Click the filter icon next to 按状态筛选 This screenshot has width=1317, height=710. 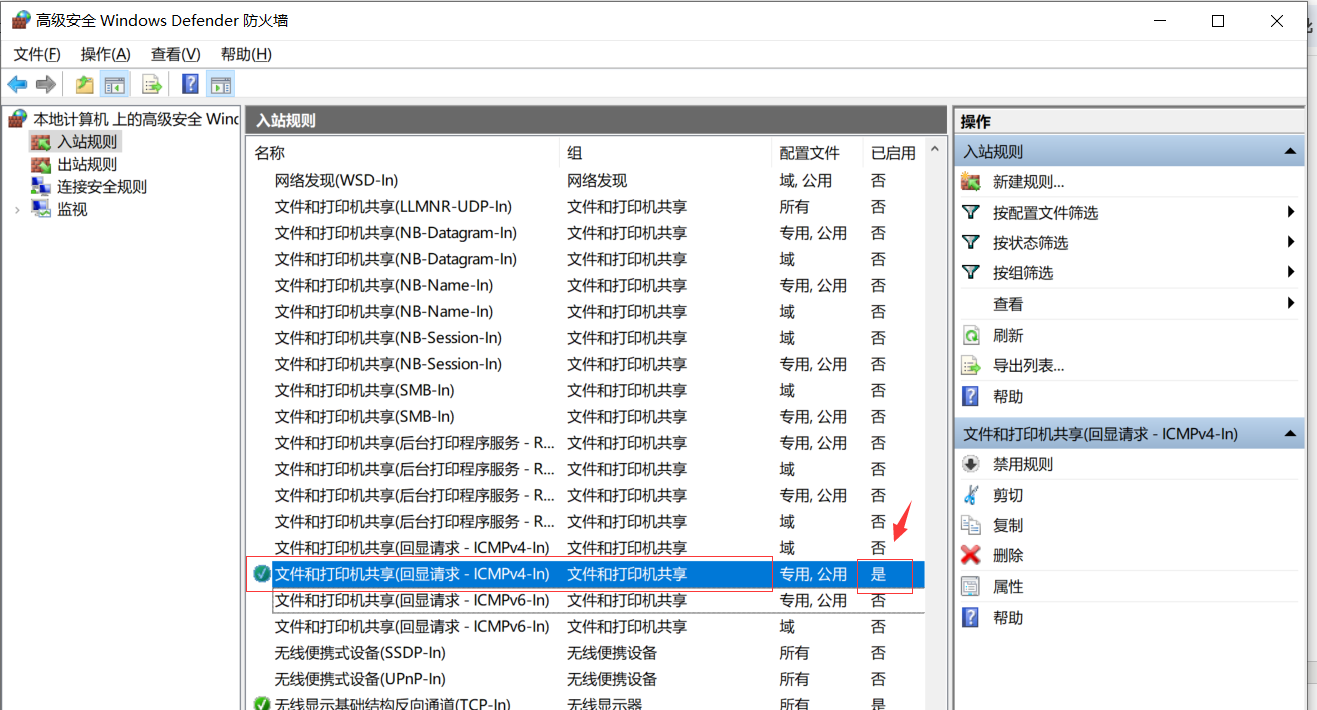[970, 242]
